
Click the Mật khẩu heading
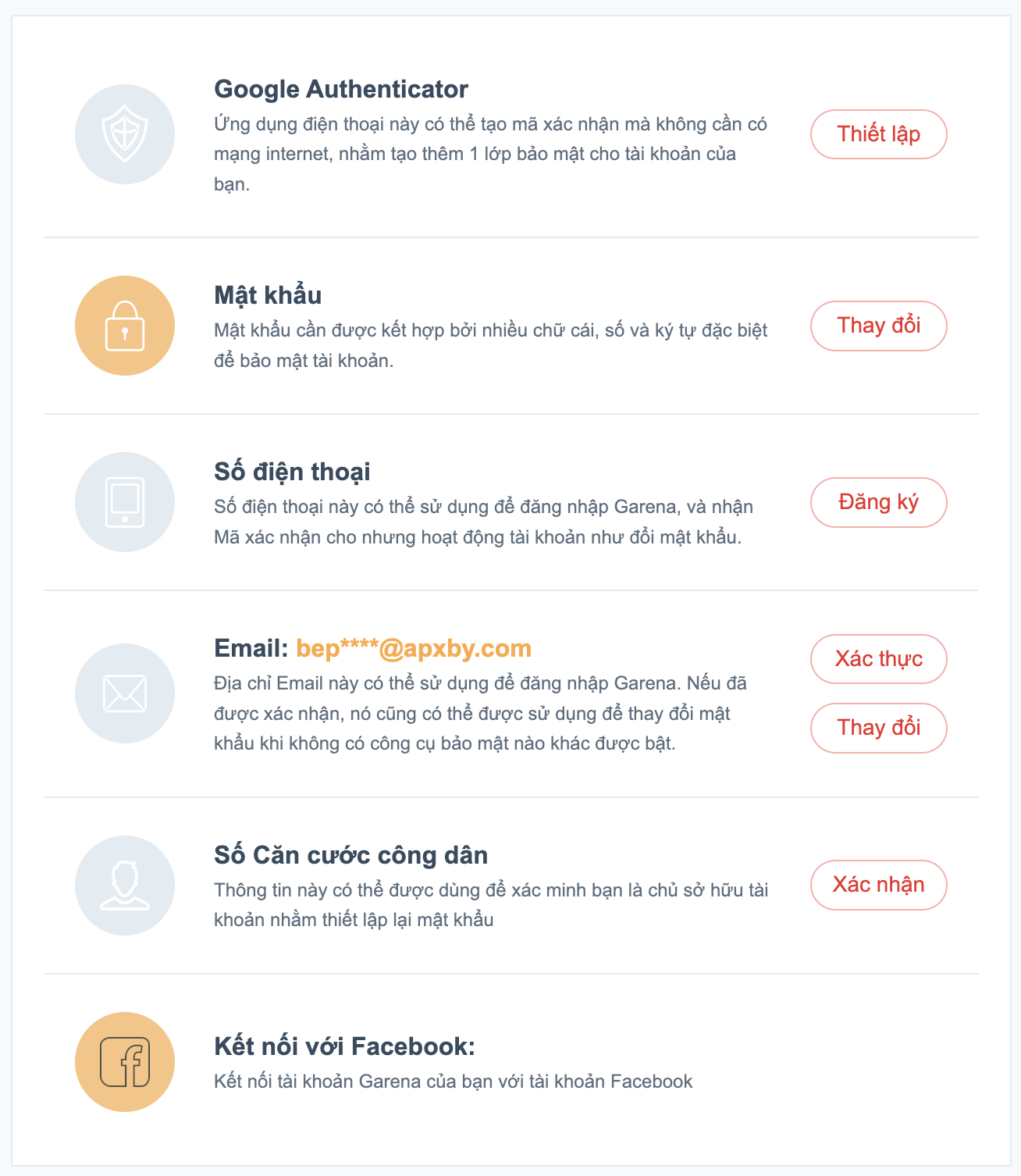click(268, 295)
